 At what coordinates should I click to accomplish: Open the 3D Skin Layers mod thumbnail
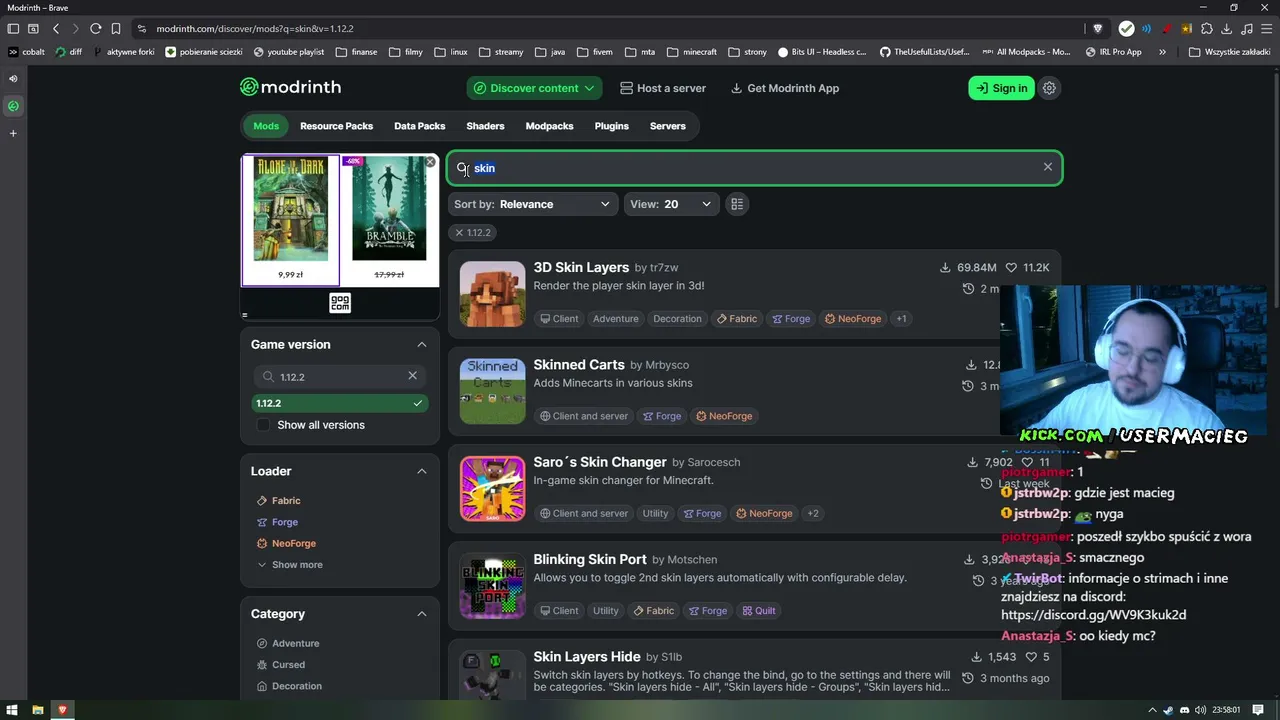(x=492, y=294)
